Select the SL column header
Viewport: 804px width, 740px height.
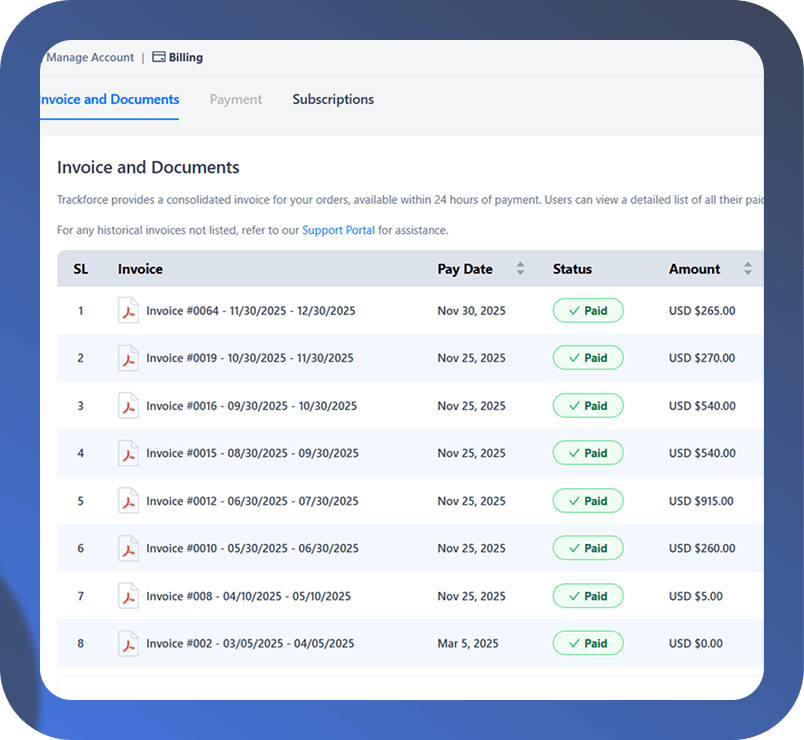click(x=81, y=269)
